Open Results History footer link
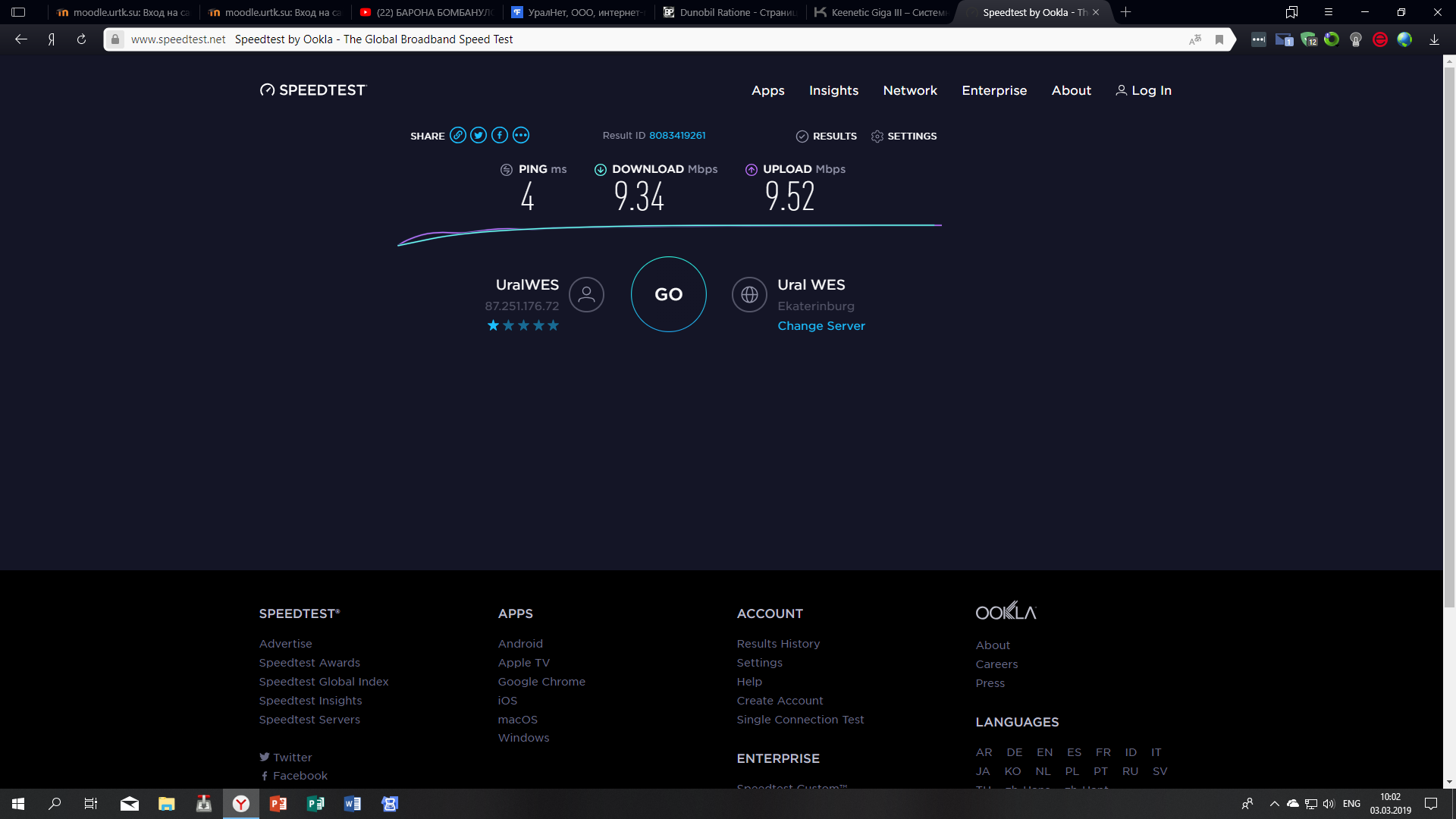This screenshot has height=819, width=1456. click(x=778, y=644)
